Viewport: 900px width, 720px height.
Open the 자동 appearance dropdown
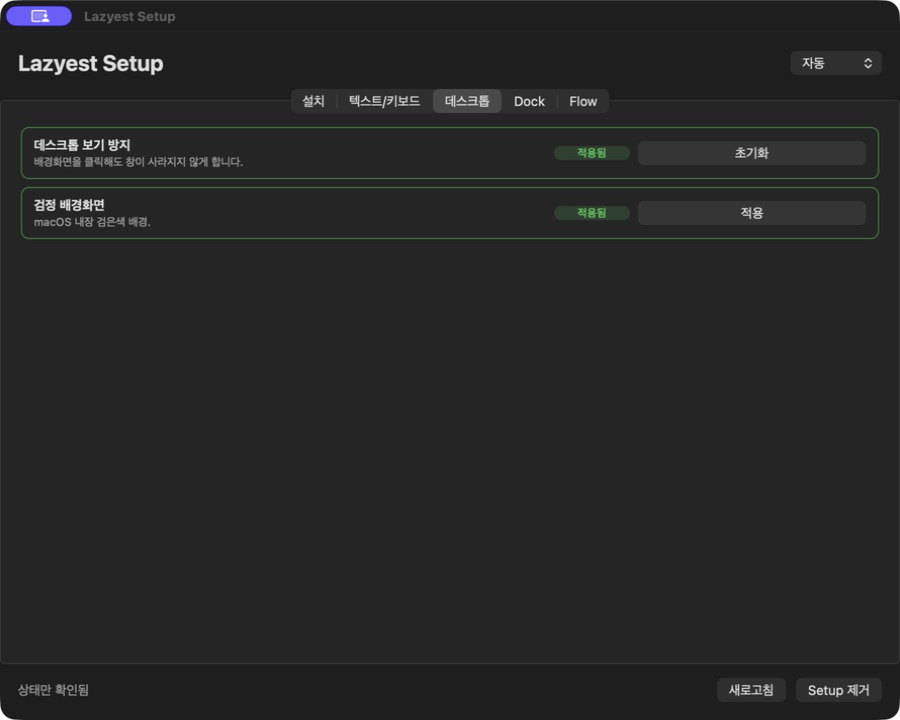click(x=836, y=63)
